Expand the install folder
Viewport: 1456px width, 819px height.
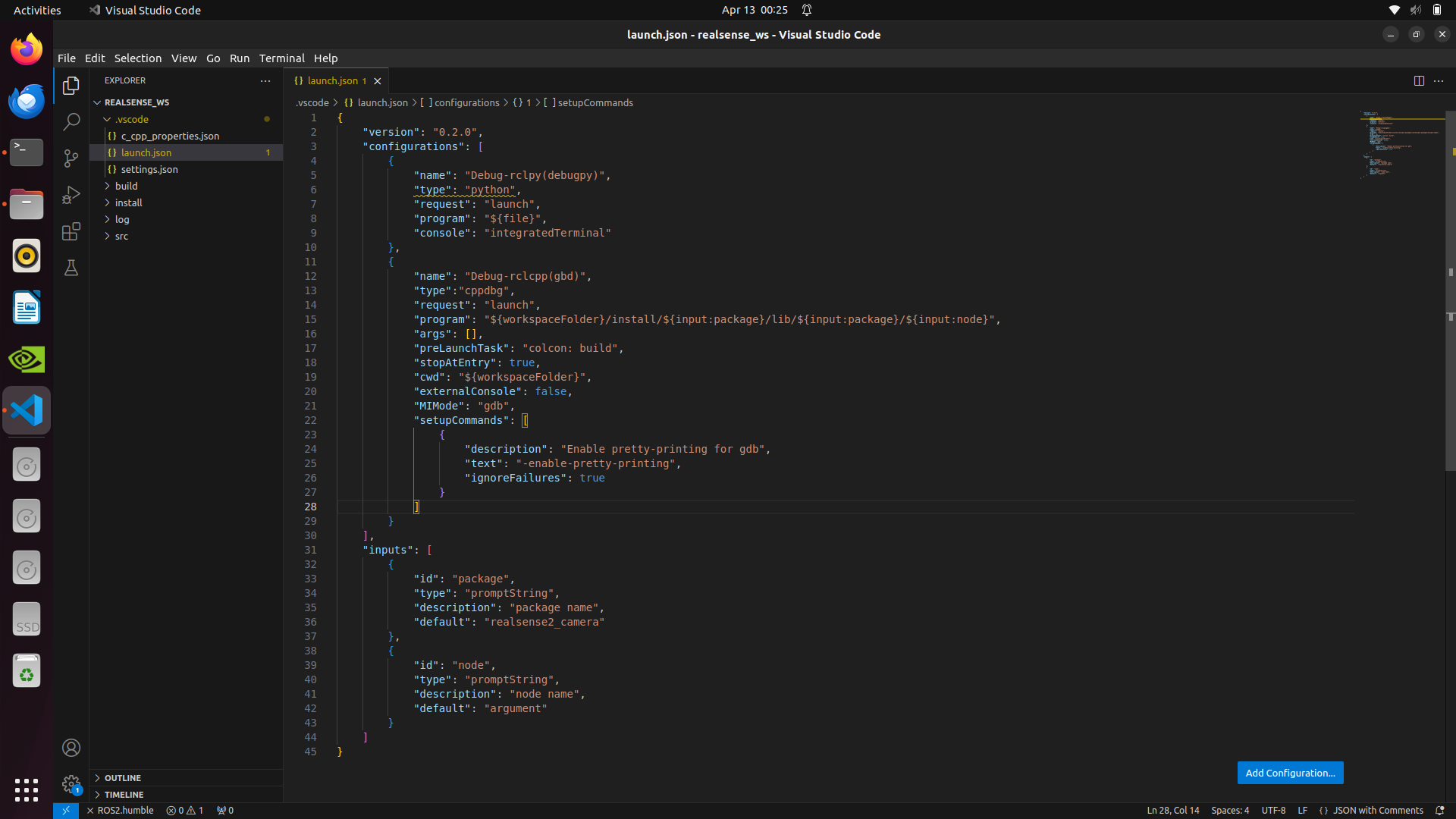pos(186,202)
